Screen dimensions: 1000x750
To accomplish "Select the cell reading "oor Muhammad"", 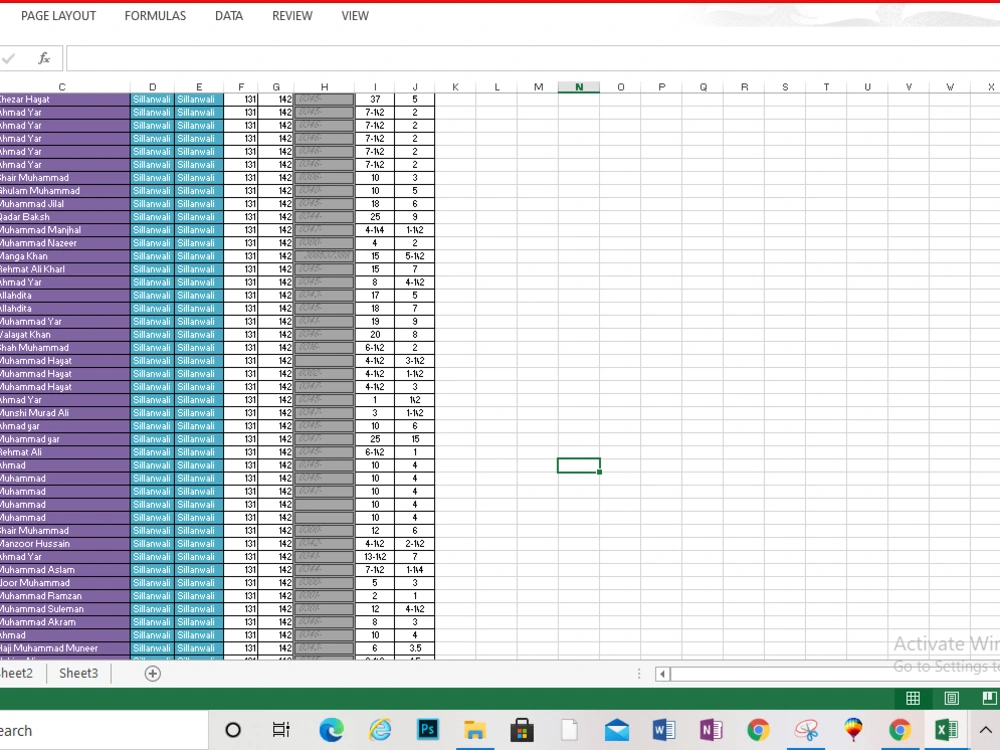I will click(65, 583).
